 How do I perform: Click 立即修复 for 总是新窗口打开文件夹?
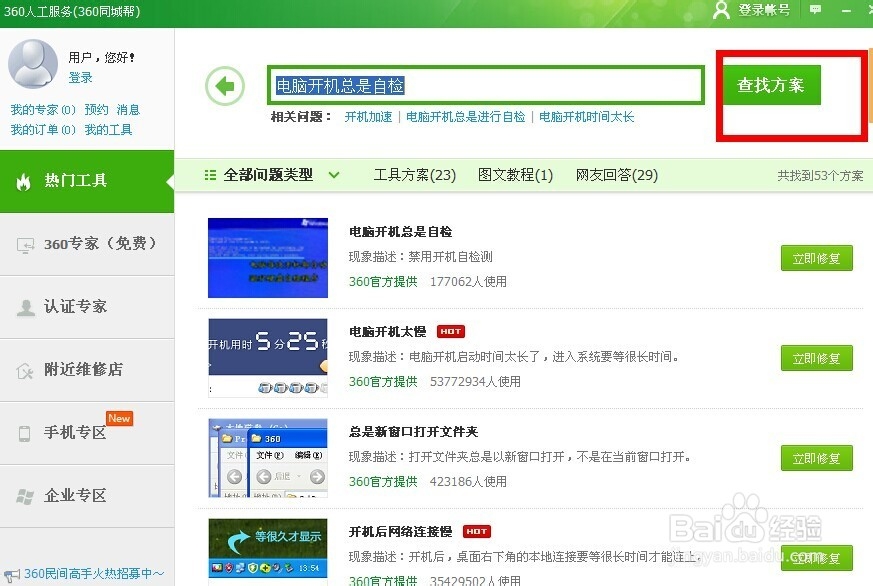(x=817, y=459)
